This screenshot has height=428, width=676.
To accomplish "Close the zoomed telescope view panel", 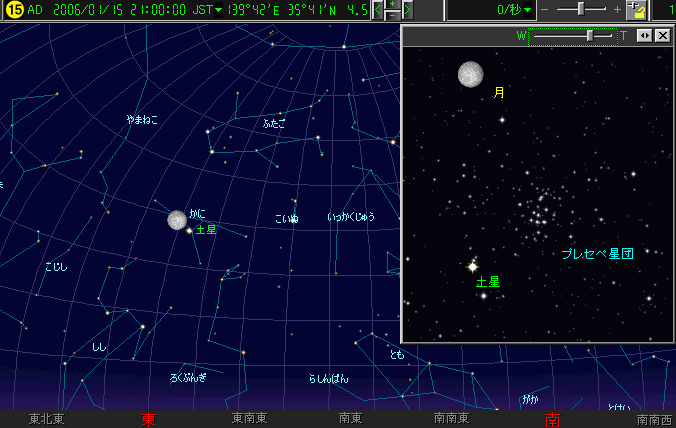I will tap(662, 35).
